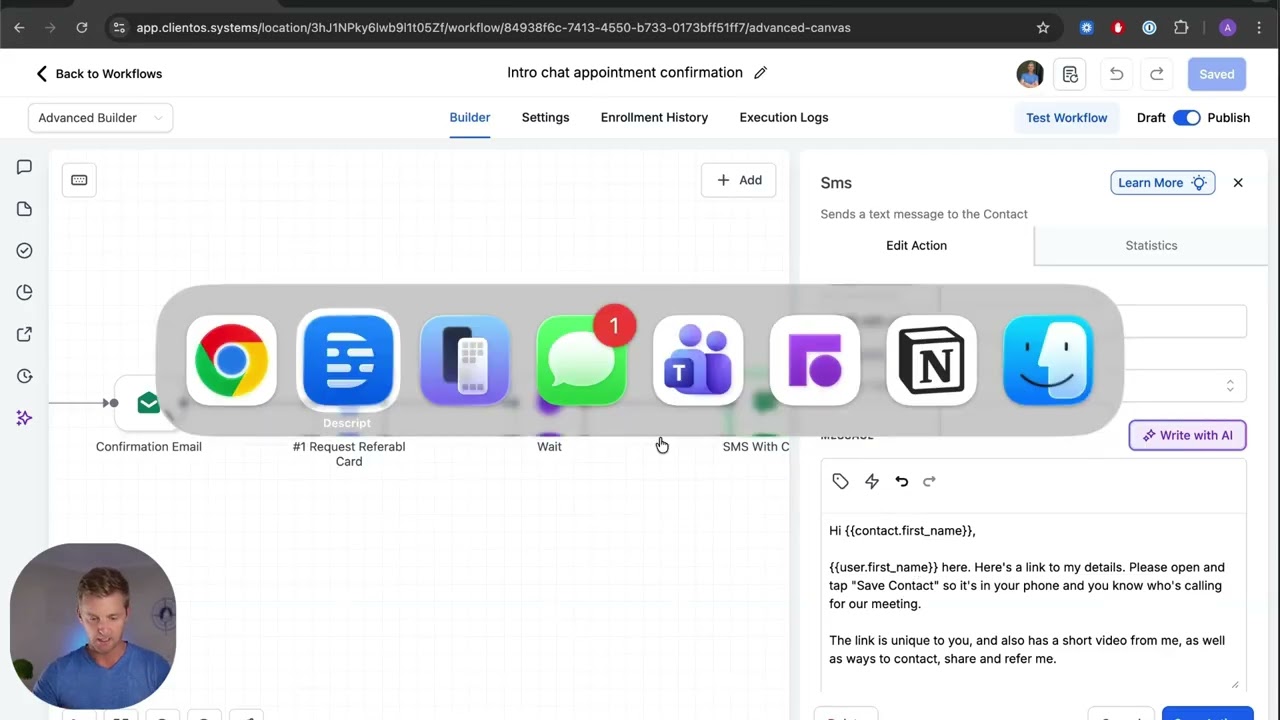
Task: Open Chrome profile avatar A
Action: pyautogui.click(x=1228, y=28)
